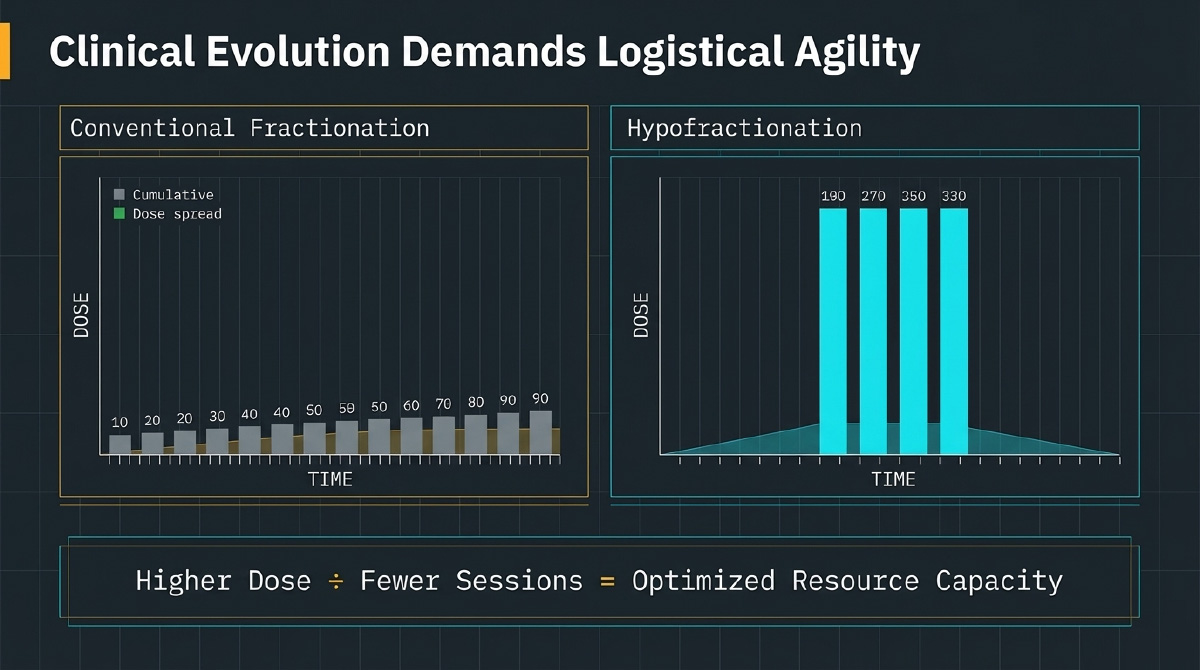Click the gray bar labeled 10
This screenshot has width=1200, height=670.
point(120,444)
